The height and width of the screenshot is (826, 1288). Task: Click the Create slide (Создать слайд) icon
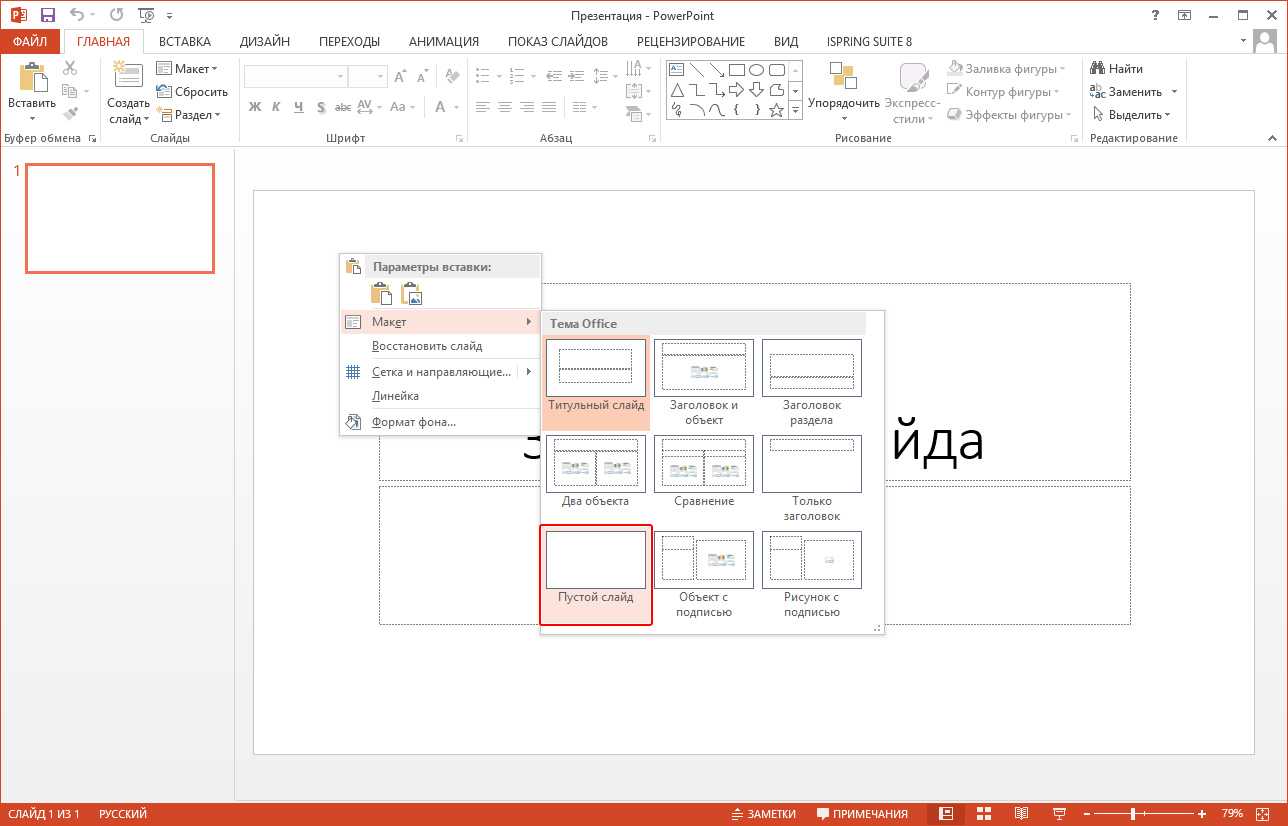(128, 78)
